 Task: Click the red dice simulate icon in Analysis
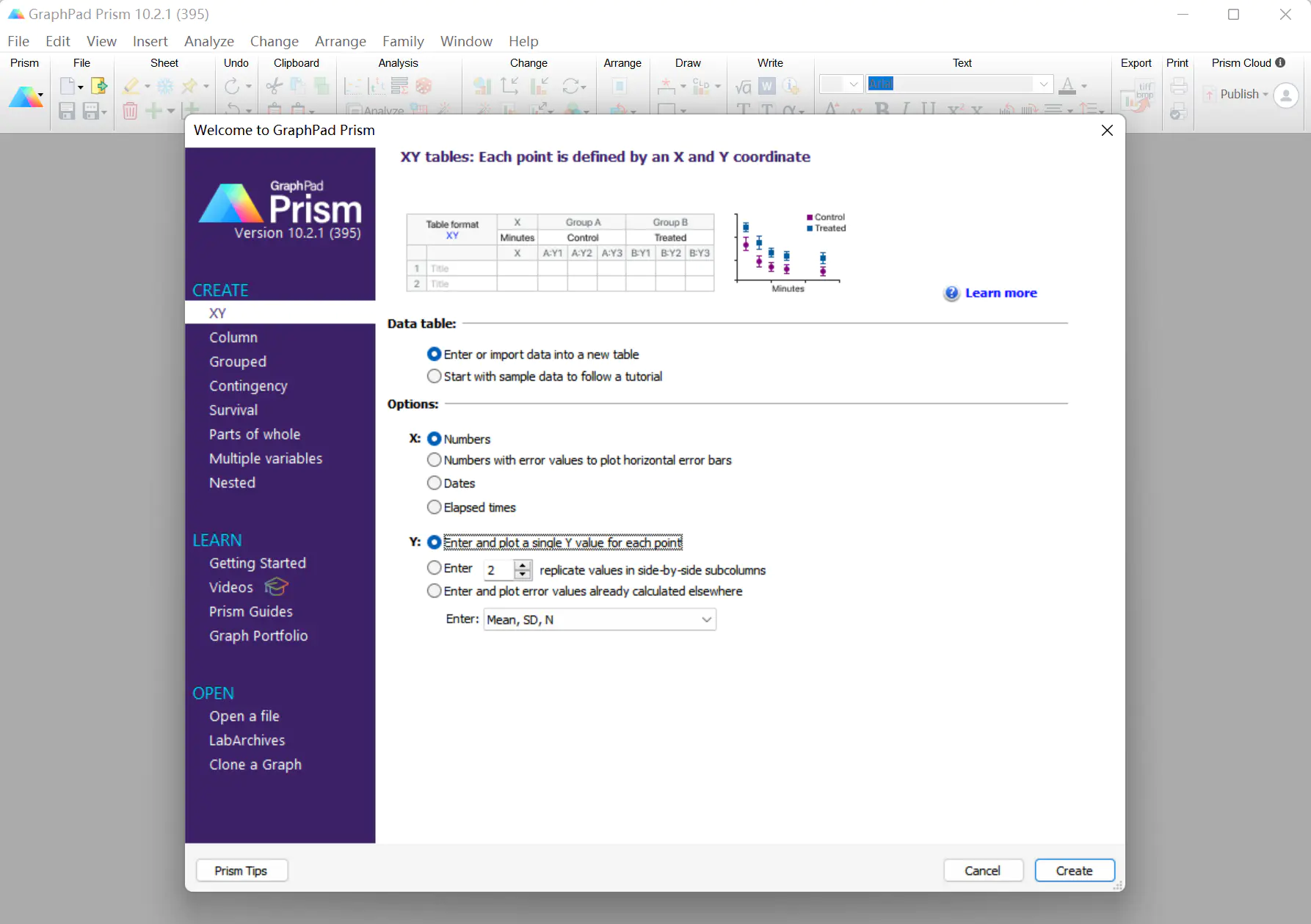424,86
